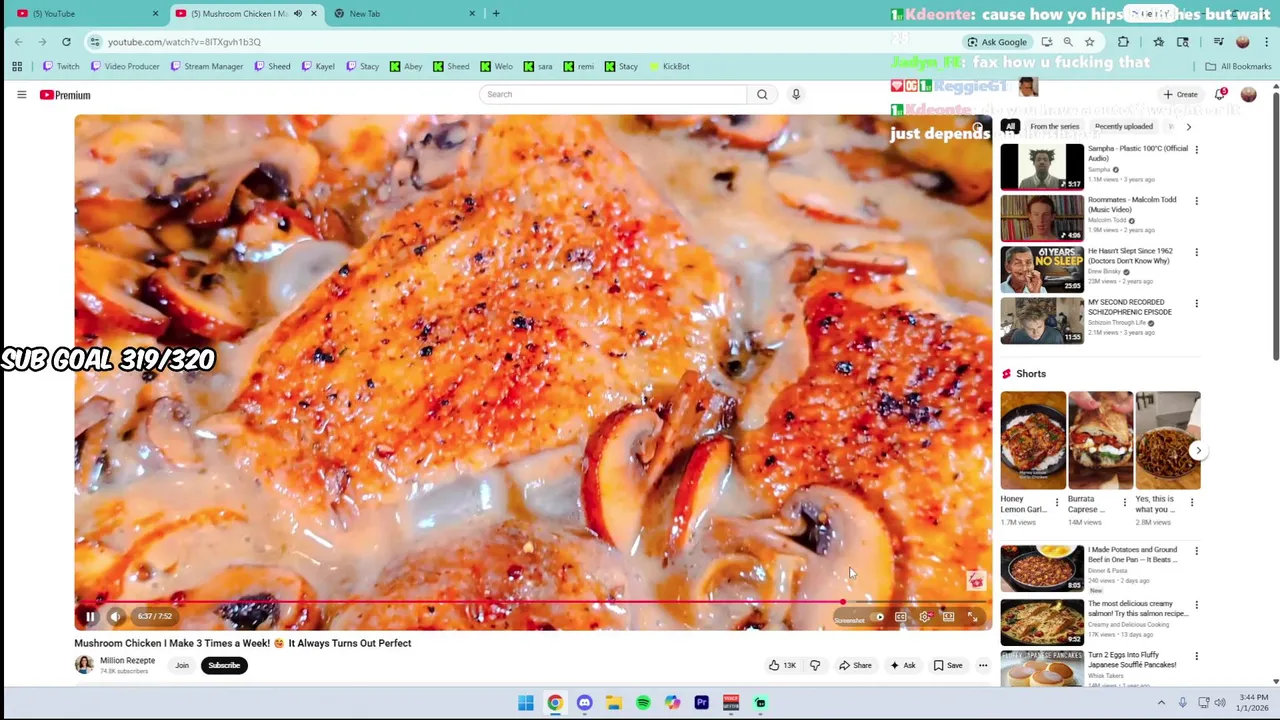
Task: Seek using the red video progress bar
Action: tap(532, 603)
